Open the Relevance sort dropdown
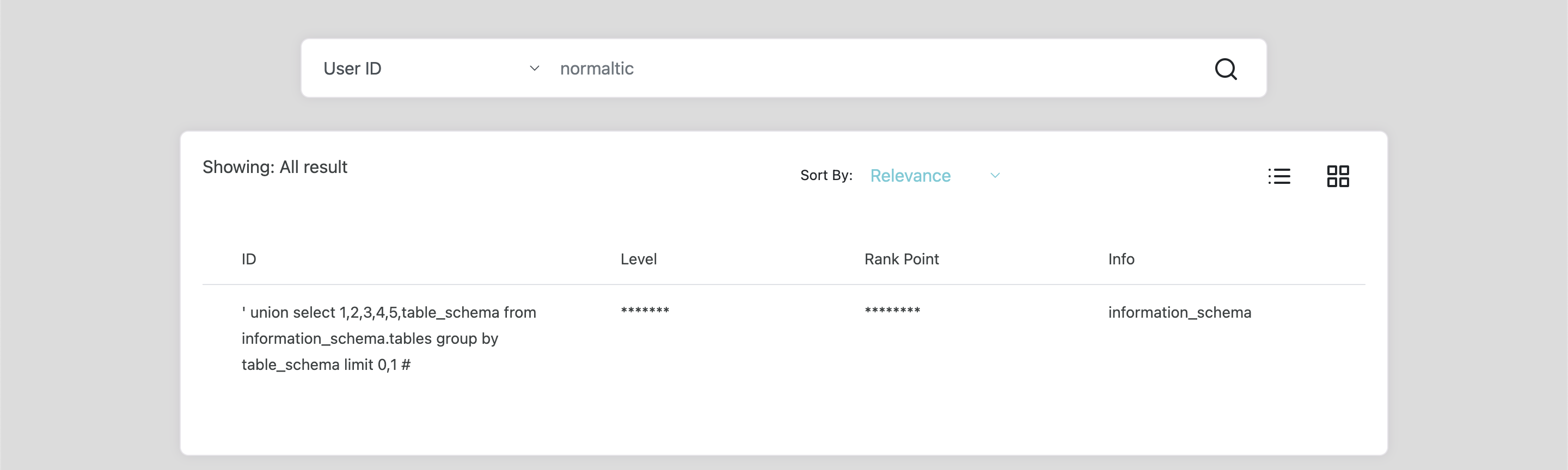 (935, 176)
